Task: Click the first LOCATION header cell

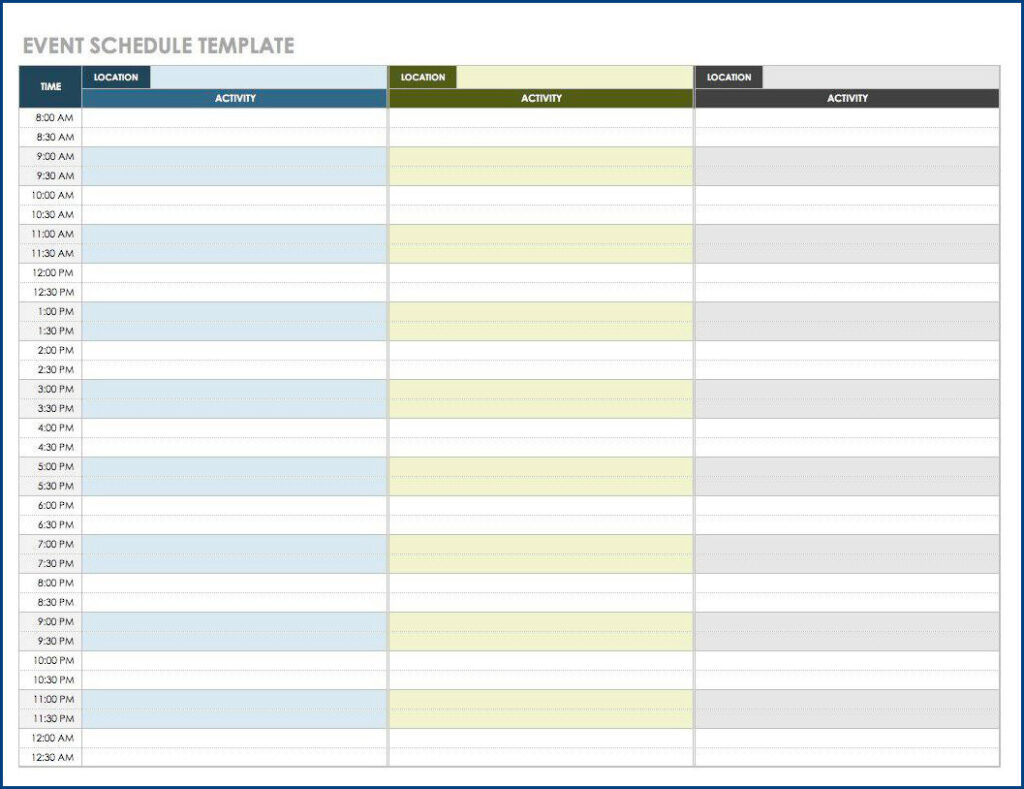Action: click(116, 77)
